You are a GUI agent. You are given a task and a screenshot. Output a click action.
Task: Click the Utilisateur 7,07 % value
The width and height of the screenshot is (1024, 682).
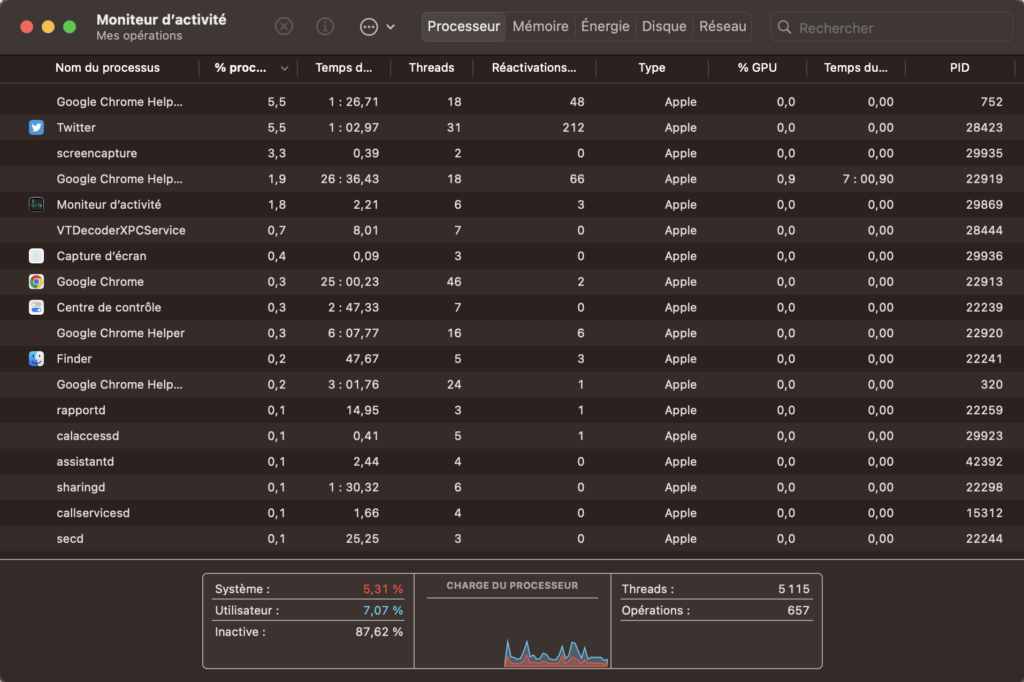click(x=383, y=610)
